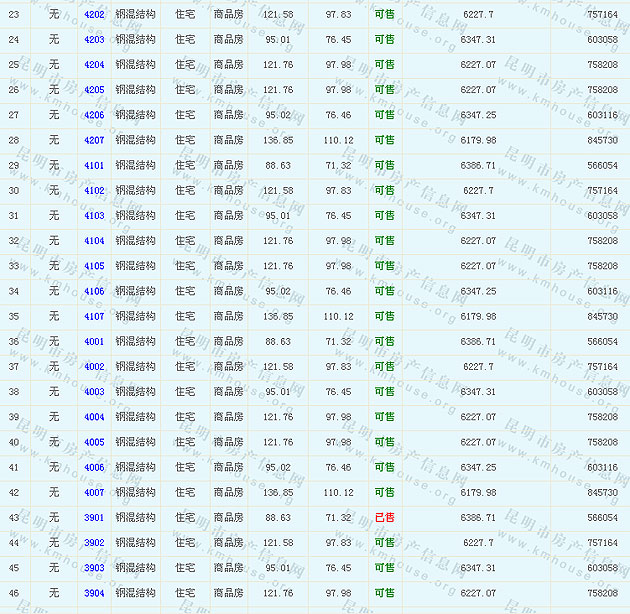Screen dimensions: 630x614
Task: Select the 可售 status in row 46
Action: point(384,593)
